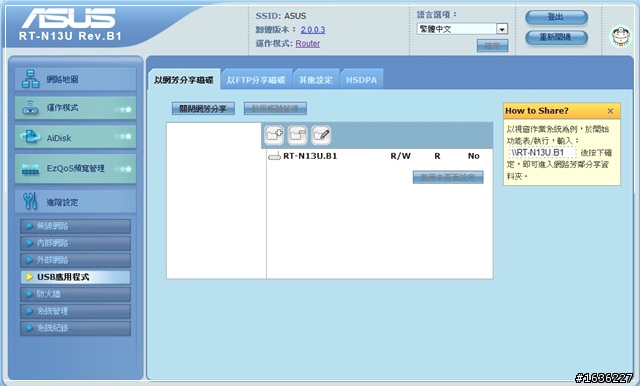Open the 無線網路 submenu

(x=76, y=226)
